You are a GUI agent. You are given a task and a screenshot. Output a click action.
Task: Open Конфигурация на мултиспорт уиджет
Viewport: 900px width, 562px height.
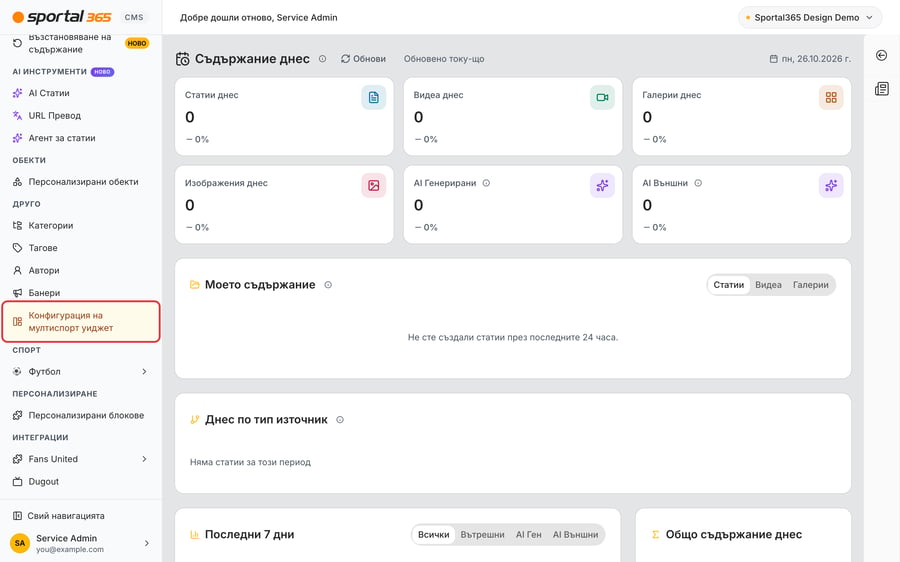coord(81,321)
